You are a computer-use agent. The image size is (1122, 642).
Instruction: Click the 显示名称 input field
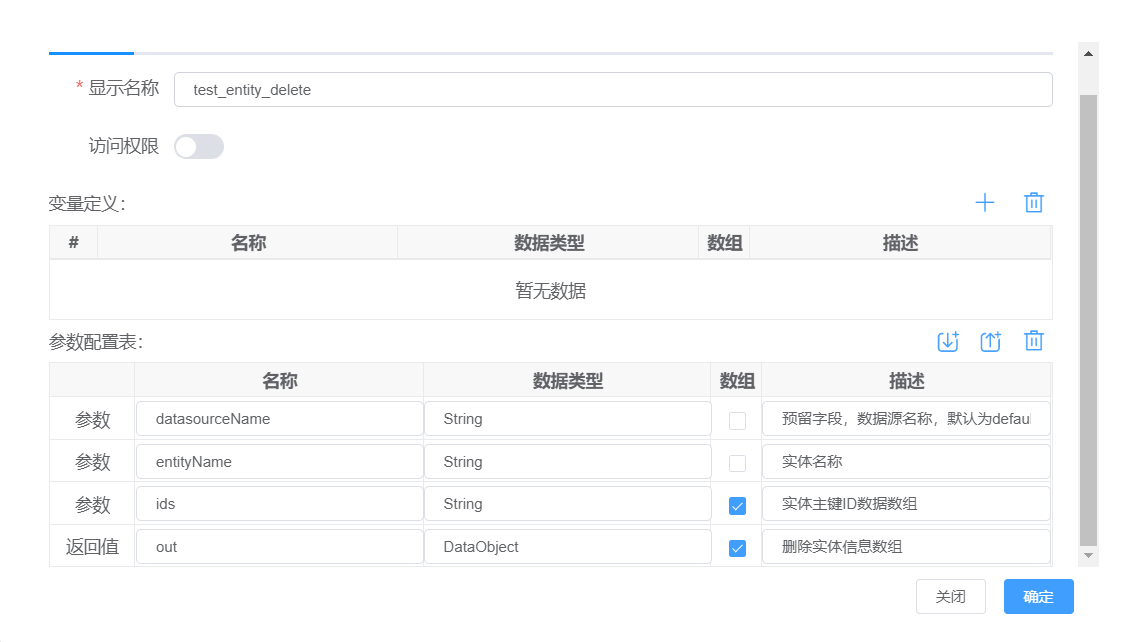tap(612, 90)
